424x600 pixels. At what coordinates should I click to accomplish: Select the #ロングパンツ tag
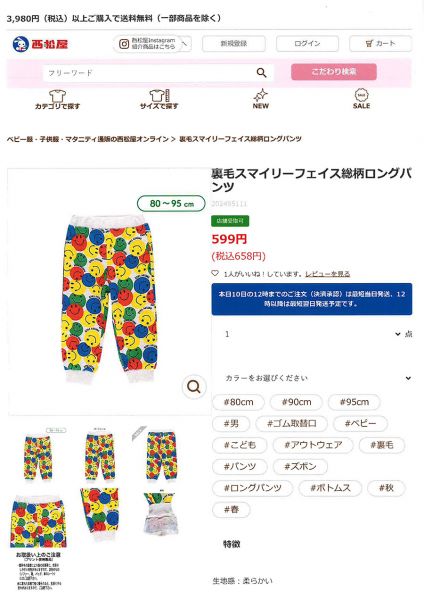[x=253, y=488]
